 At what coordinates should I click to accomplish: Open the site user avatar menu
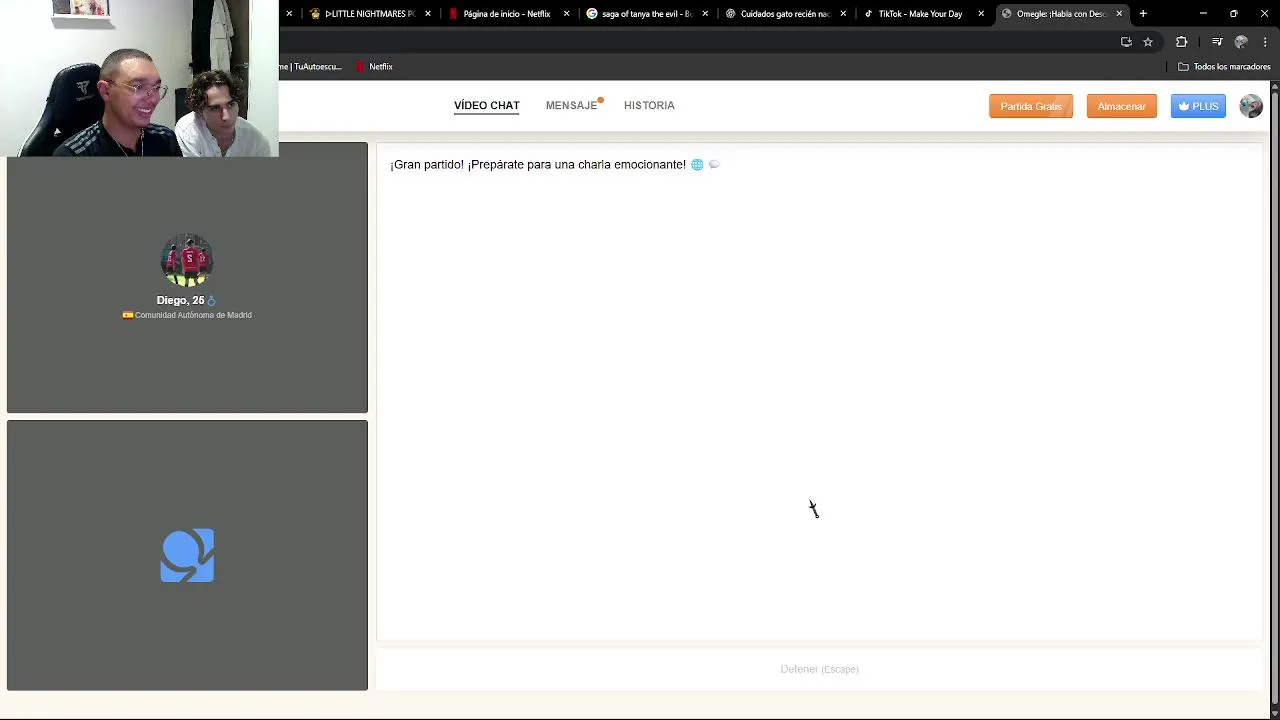(1251, 106)
